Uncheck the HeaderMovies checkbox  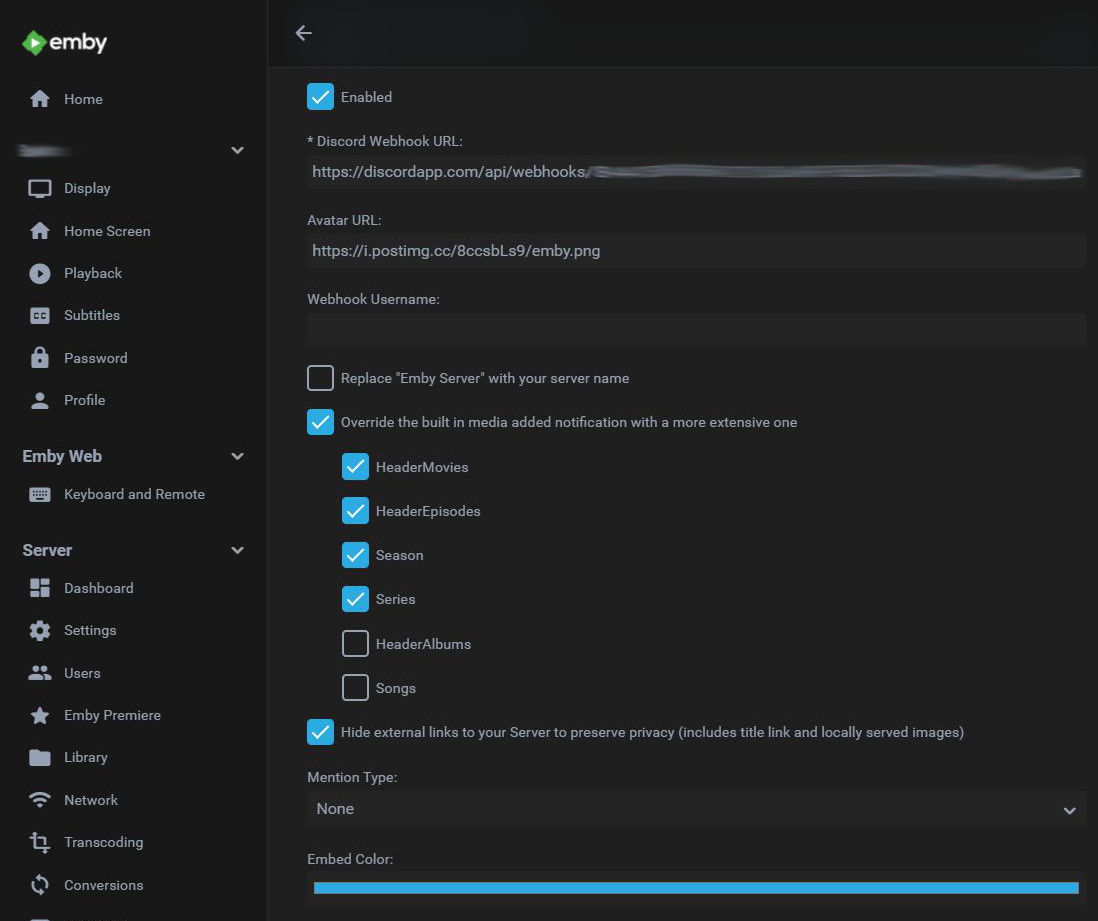pos(355,467)
